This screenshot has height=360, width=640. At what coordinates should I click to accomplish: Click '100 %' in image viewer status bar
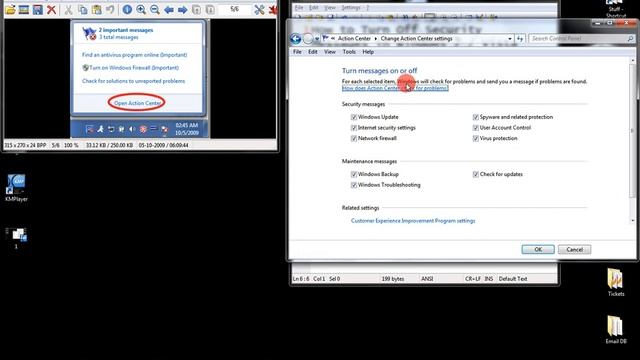[x=71, y=145]
